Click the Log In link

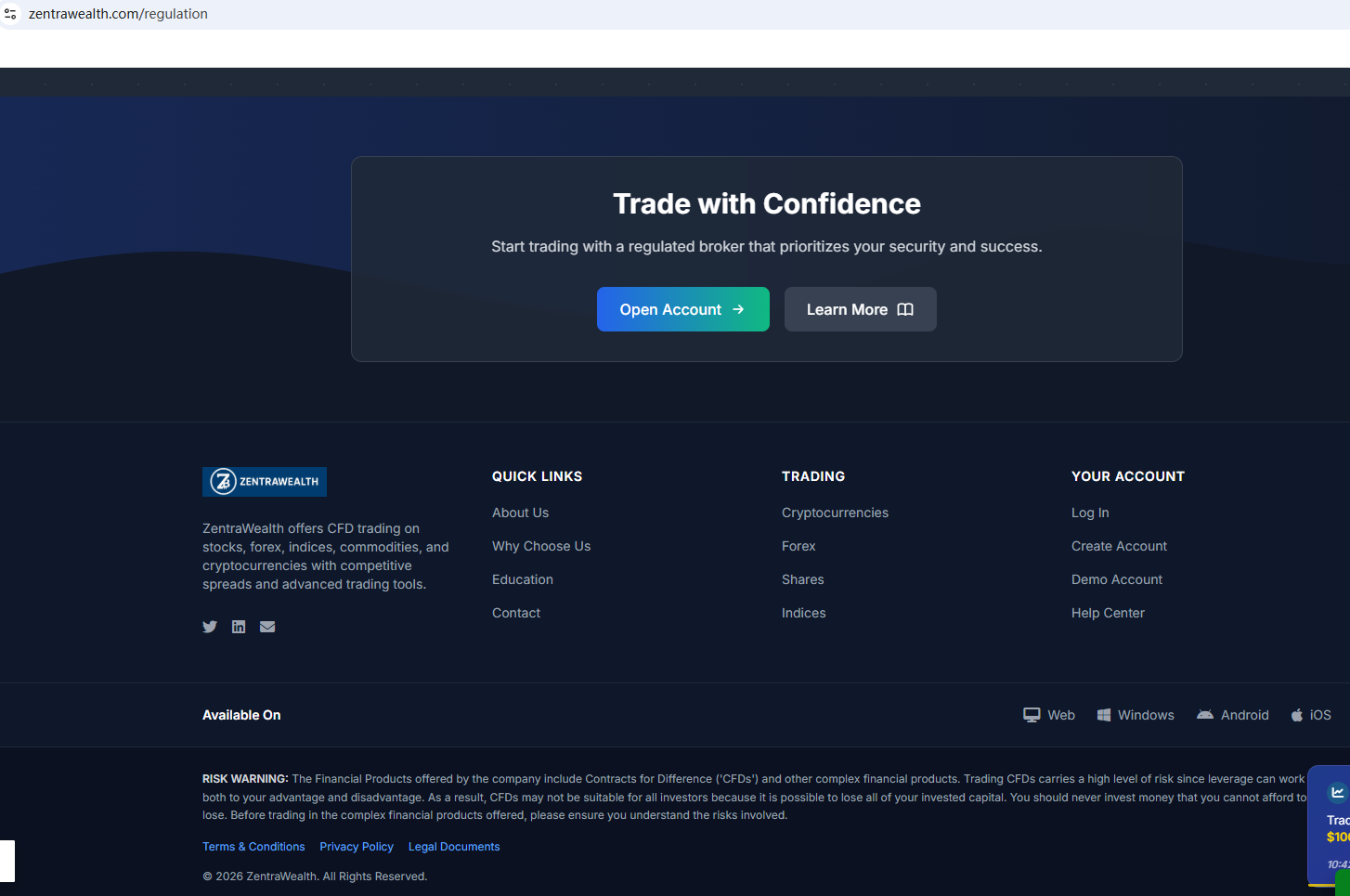tap(1090, 513)
